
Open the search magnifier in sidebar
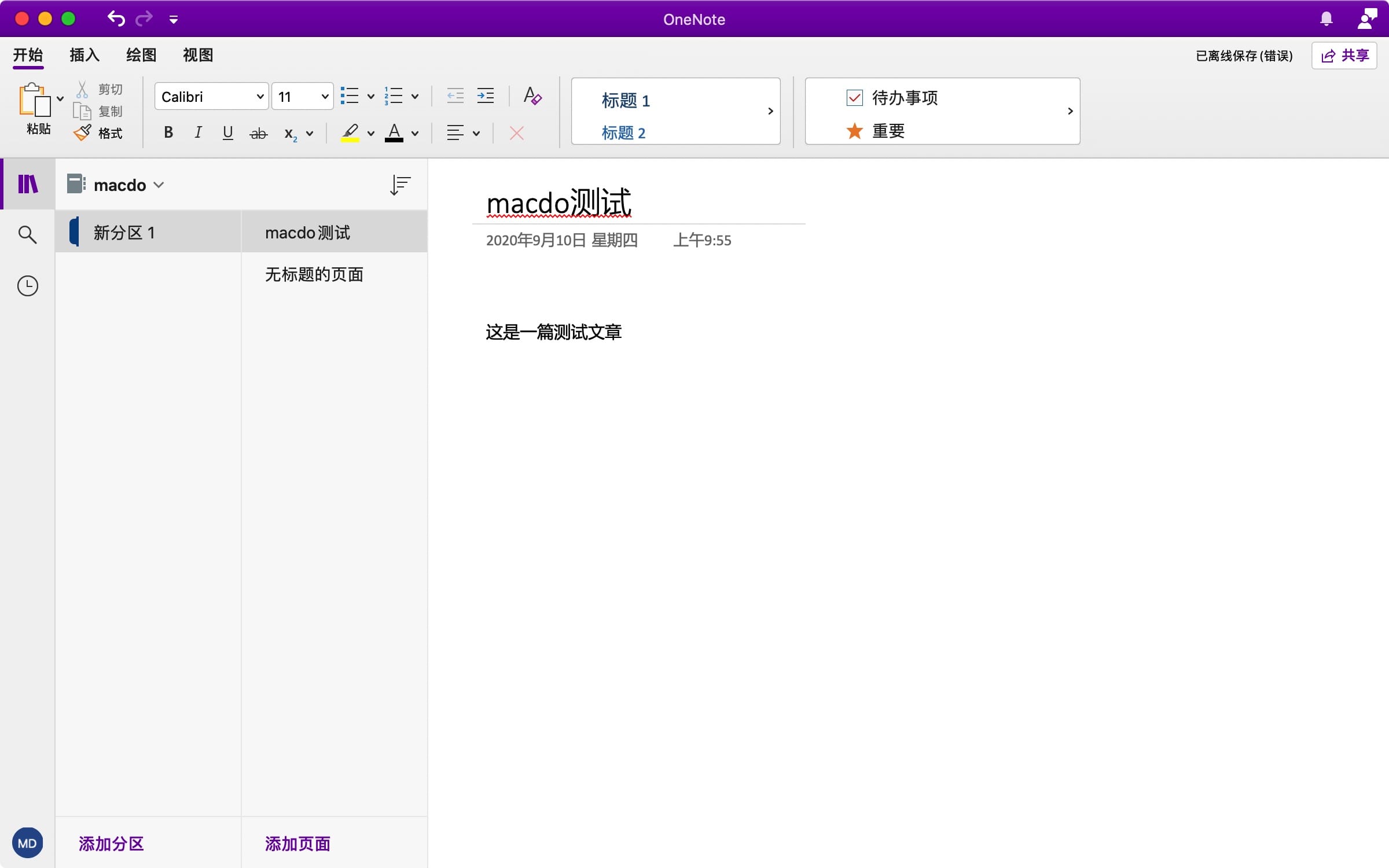[27, 234]
